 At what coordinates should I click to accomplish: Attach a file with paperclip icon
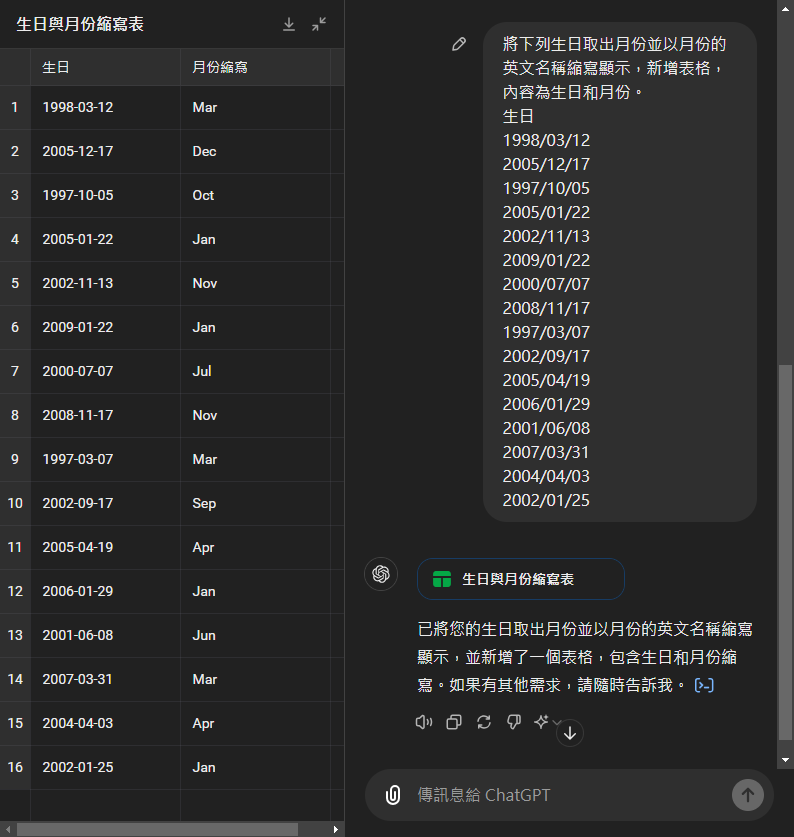393,795
